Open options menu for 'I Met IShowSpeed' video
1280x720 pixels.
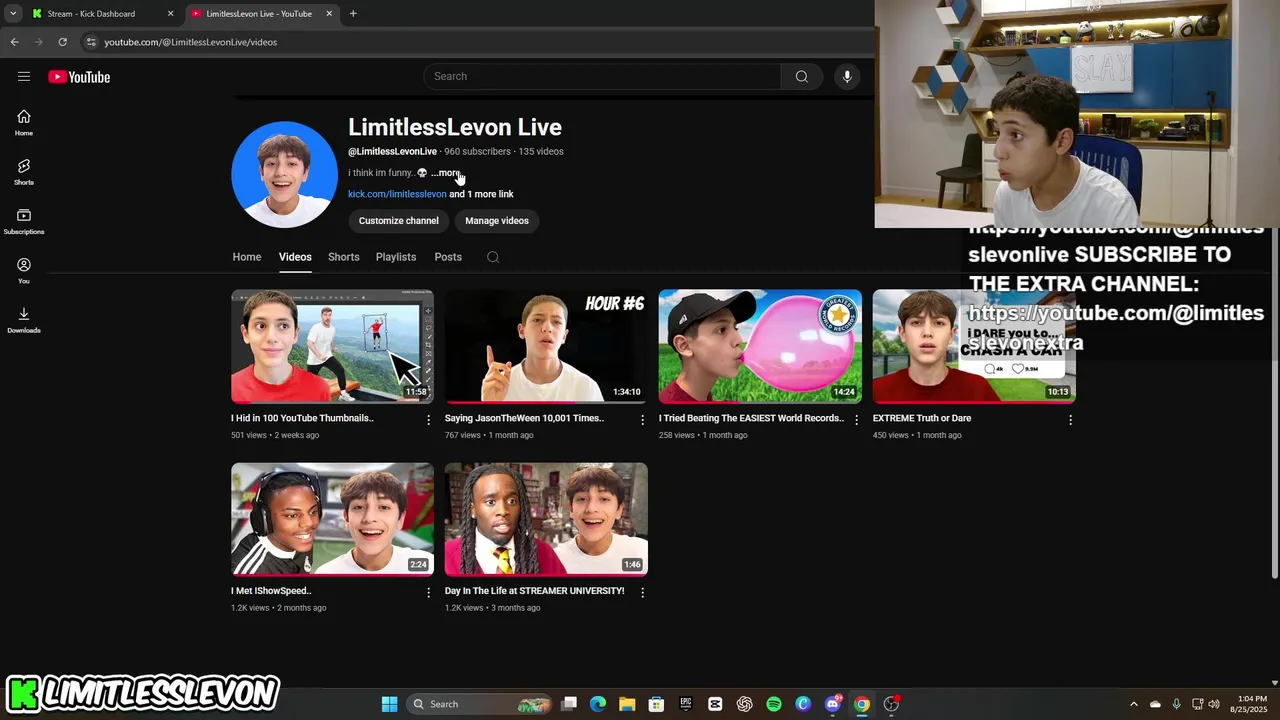point(429,593)
